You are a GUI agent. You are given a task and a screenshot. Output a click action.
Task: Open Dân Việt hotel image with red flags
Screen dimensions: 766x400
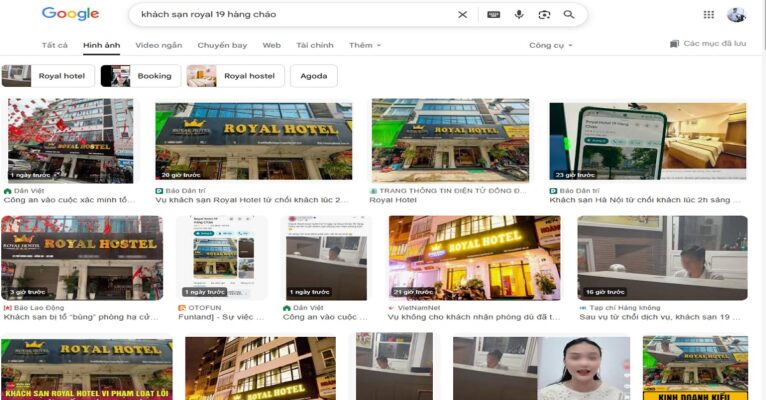pos(70,141)
